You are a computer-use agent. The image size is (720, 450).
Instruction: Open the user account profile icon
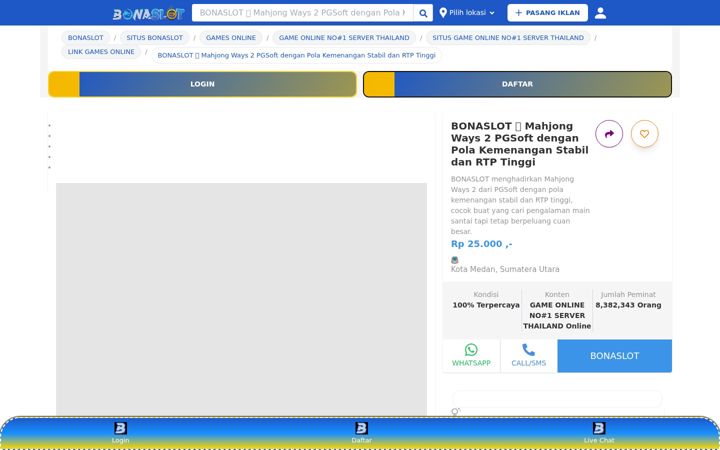(x=600, y=13)
